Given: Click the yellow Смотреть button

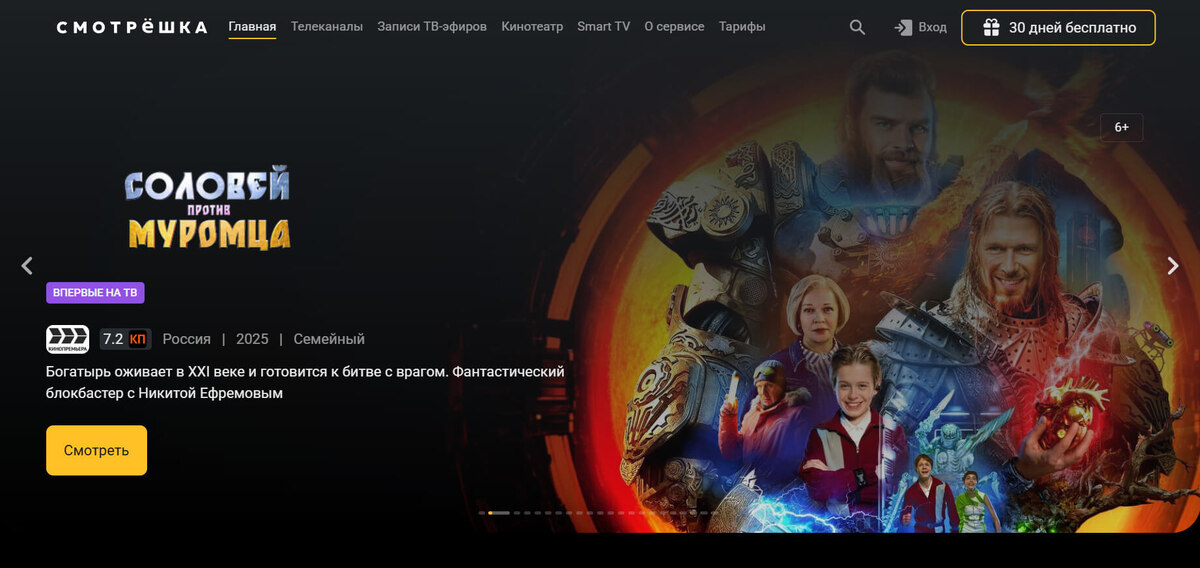Looking at the screenshot, I should point(96,450).
